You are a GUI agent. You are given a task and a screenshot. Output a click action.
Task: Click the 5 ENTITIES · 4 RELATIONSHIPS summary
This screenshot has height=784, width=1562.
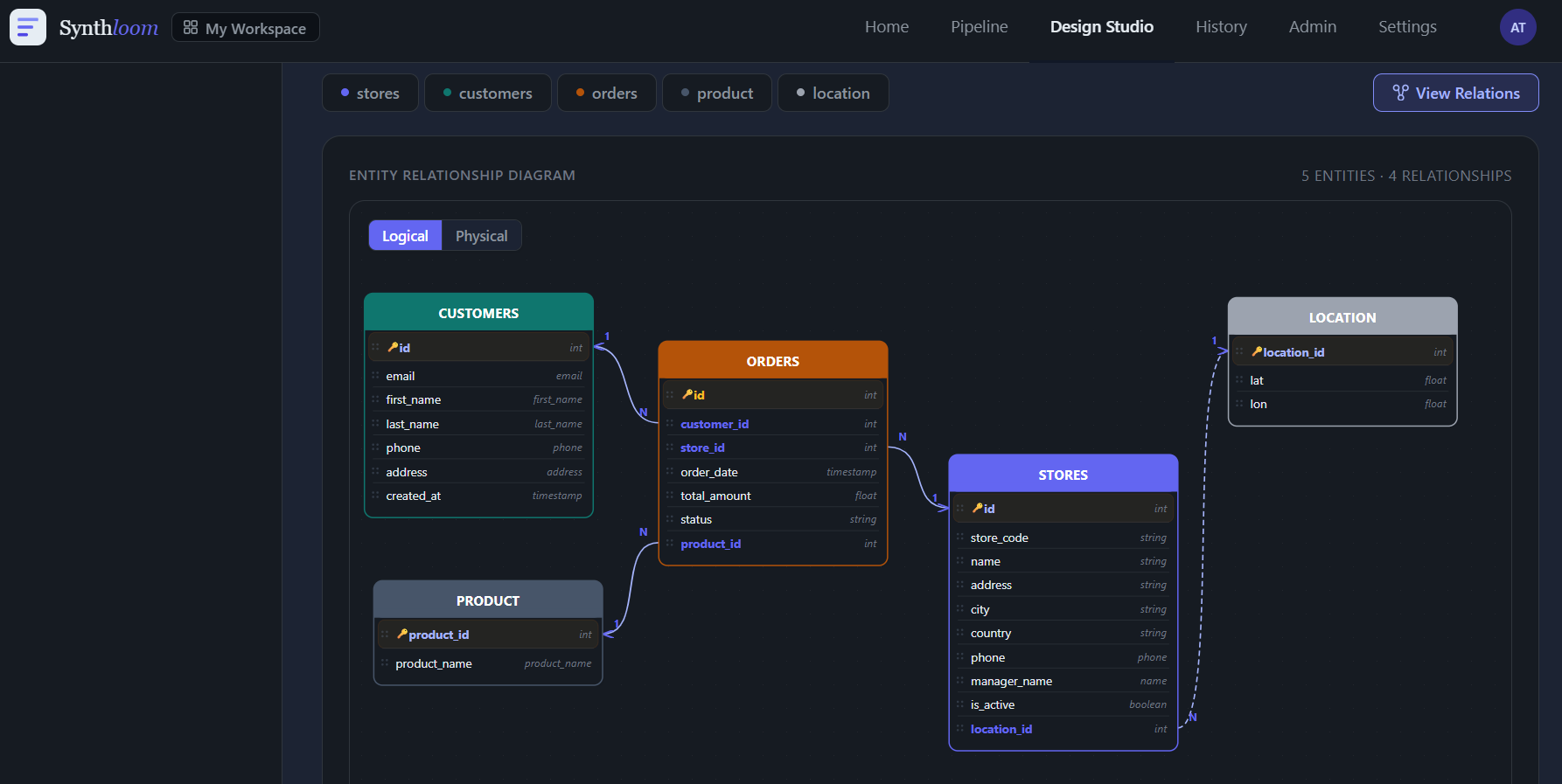(x=1406, y=176)
